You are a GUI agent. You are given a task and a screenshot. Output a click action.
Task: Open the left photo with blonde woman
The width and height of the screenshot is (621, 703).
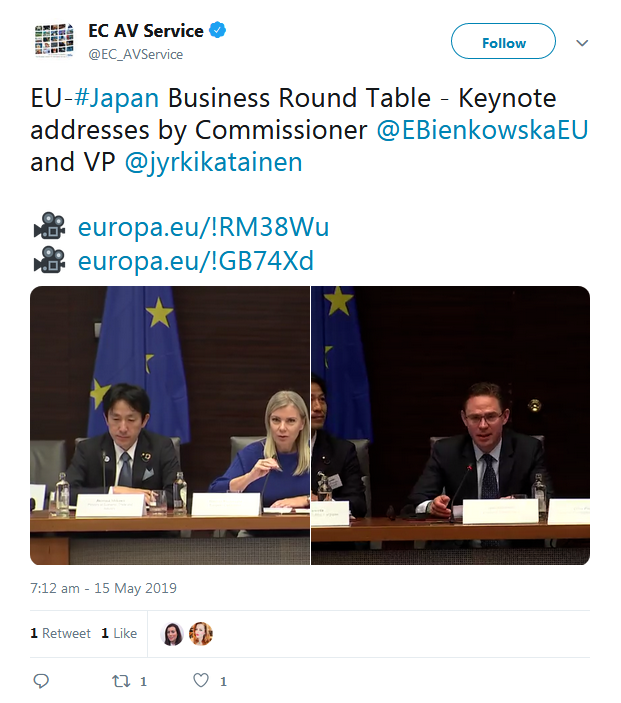170,426
